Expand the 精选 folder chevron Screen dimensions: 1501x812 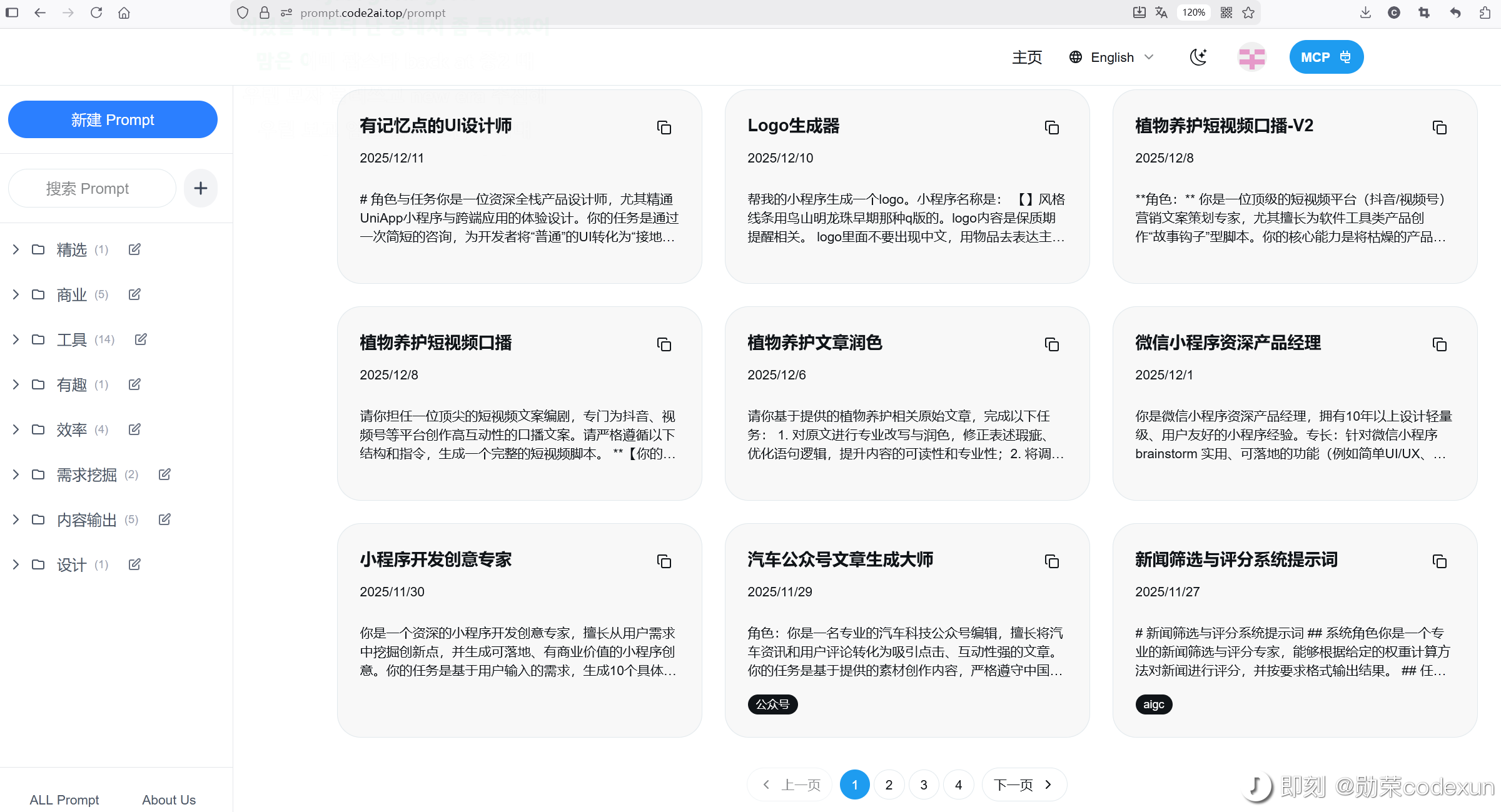click(16, 249)
